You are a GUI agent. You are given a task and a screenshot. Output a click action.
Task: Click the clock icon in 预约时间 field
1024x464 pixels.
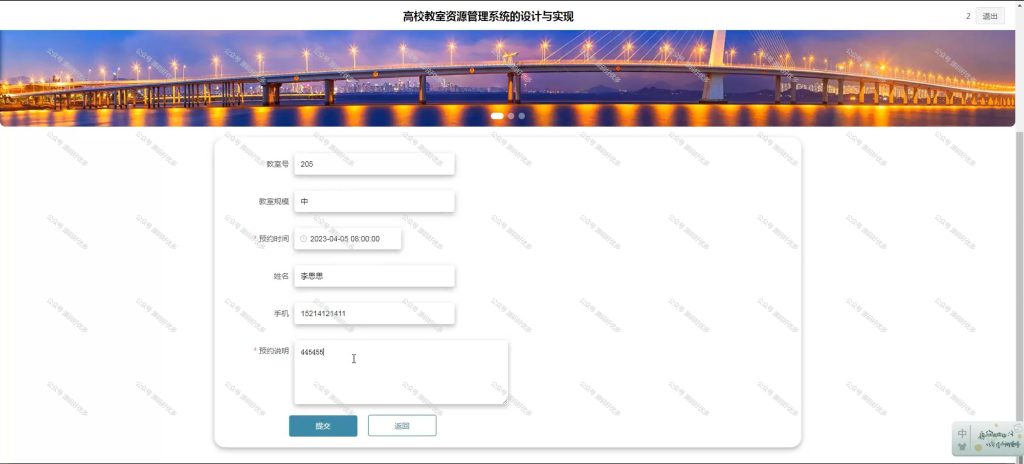point(303,239)
